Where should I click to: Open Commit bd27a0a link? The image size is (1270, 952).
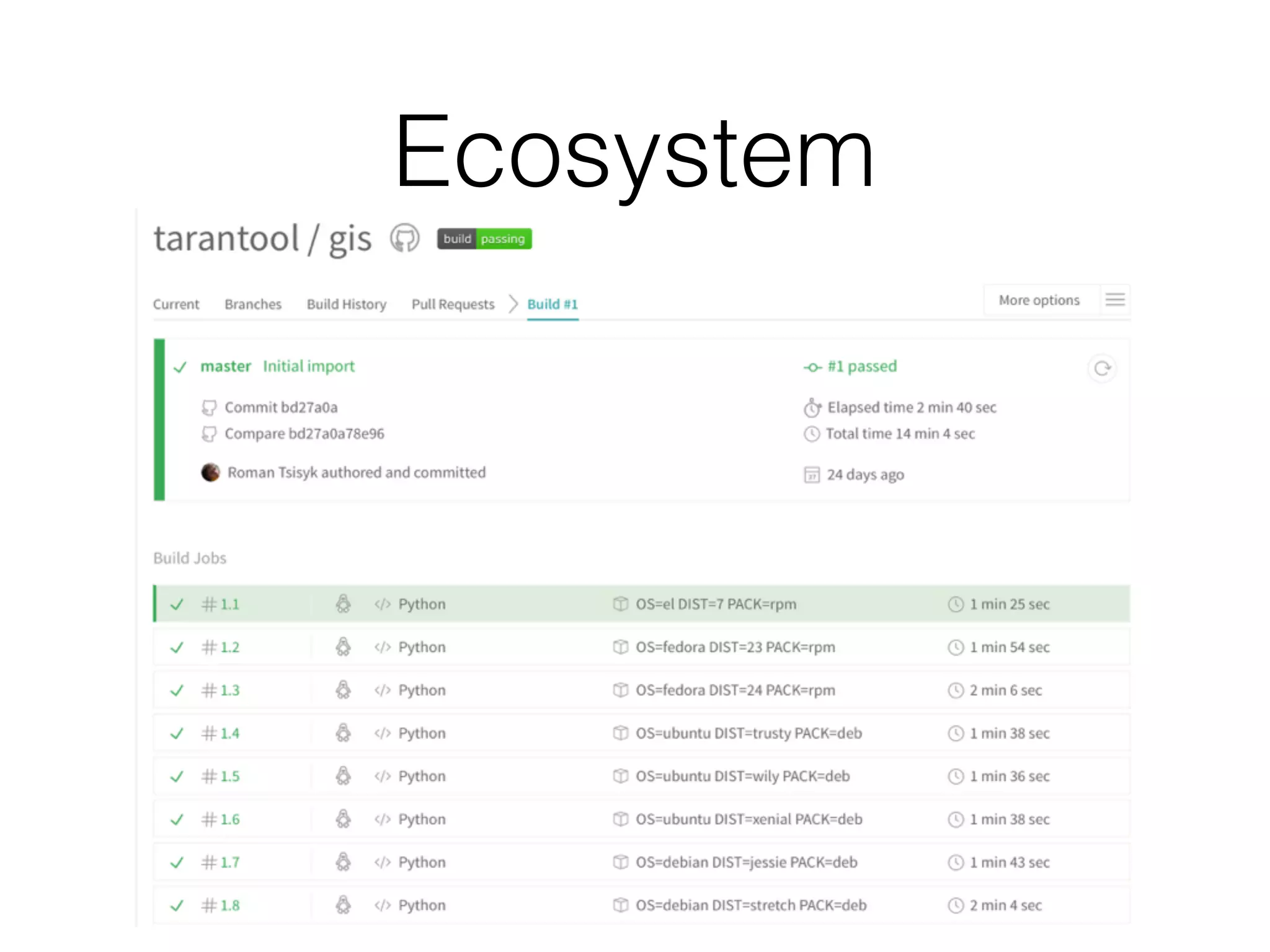(x=281, y=407)
